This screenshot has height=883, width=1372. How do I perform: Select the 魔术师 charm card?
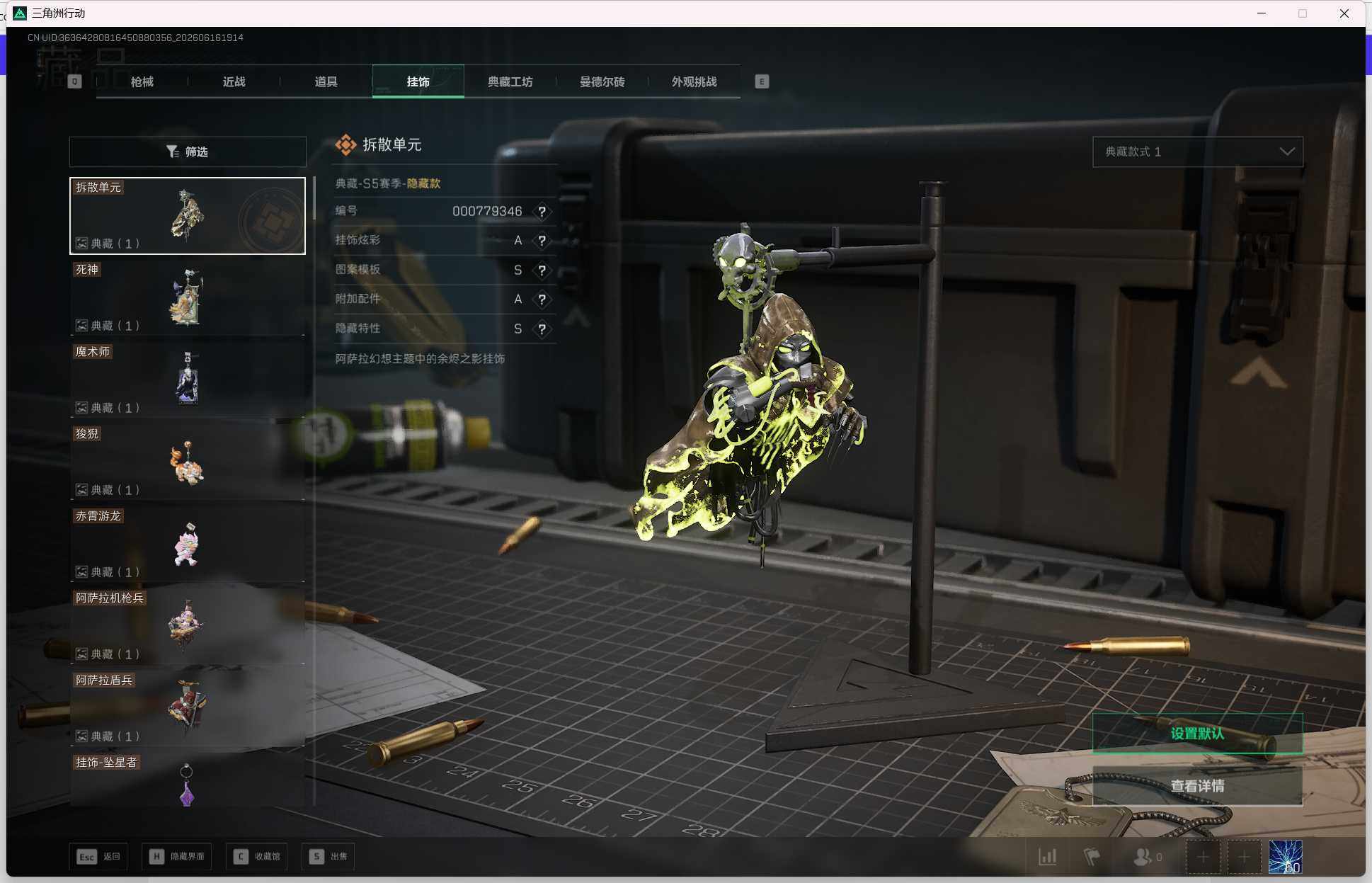point(188,380)
